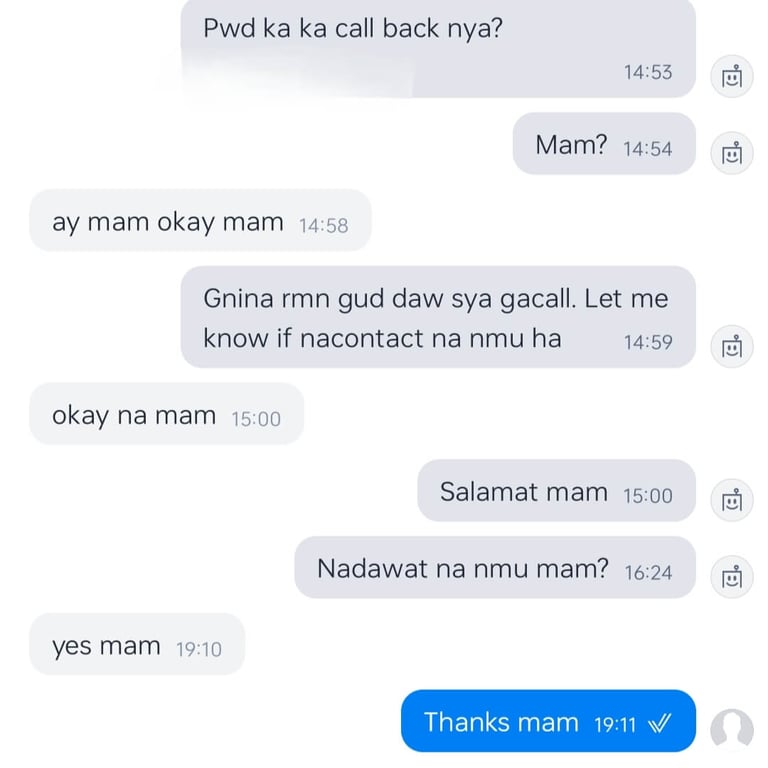The image size is (768, 768).
Task: Click the 'Nadawat na nmu mam?' message
Action: coord(495,567)
